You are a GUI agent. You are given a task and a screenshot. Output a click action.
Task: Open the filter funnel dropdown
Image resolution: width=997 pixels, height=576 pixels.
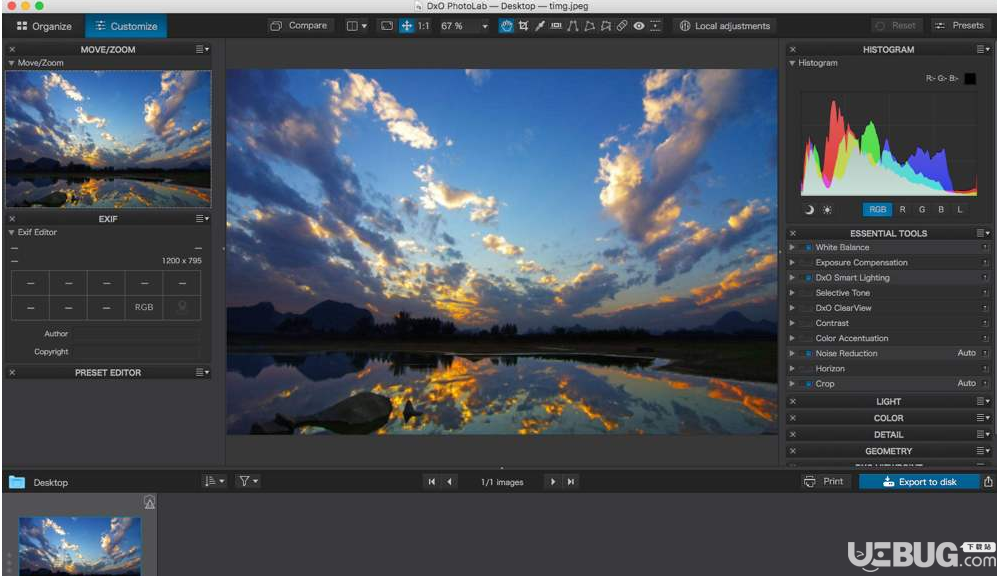click(248, 481)
